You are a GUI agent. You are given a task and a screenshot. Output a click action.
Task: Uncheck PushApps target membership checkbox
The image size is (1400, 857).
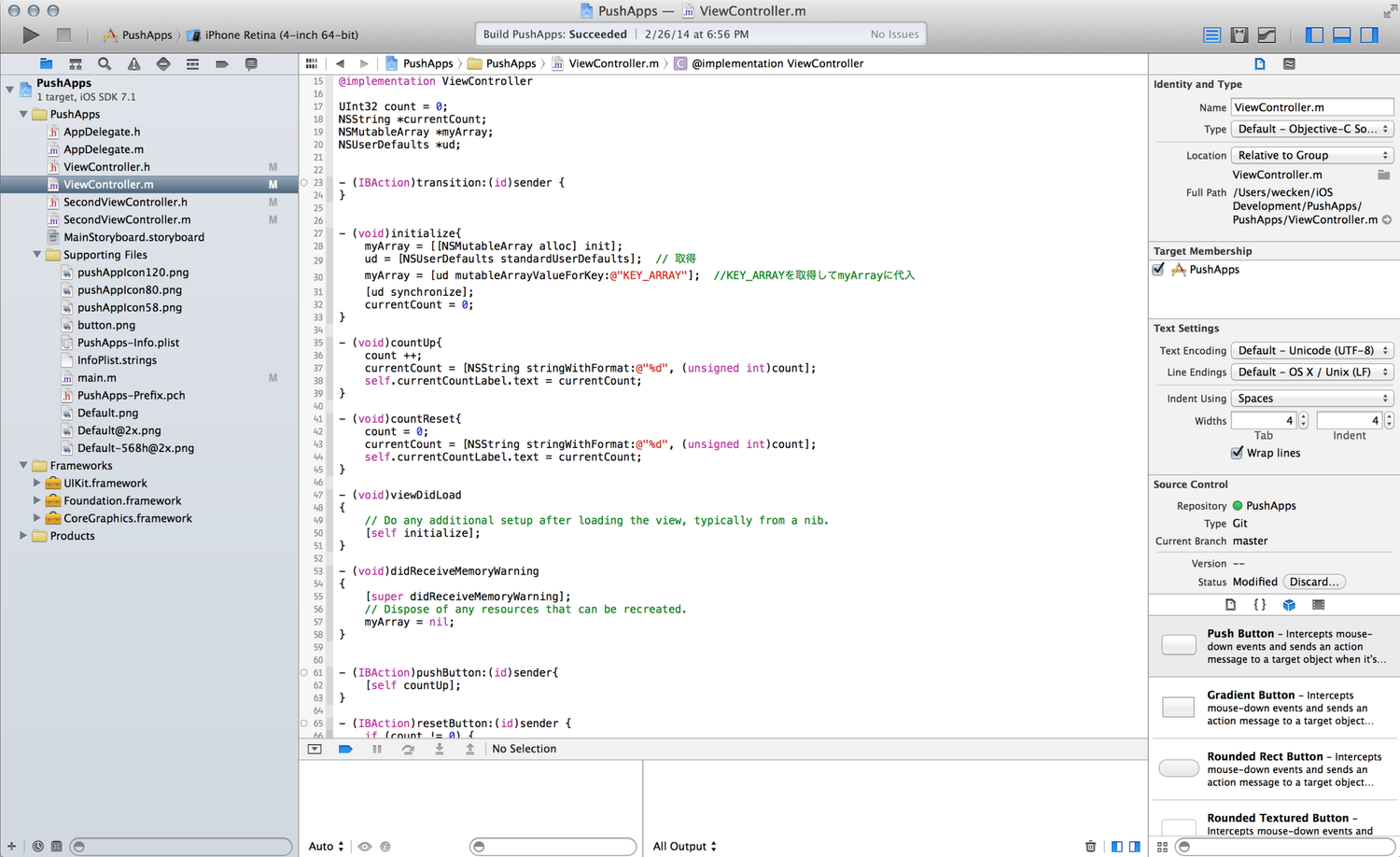[1158, 270]
